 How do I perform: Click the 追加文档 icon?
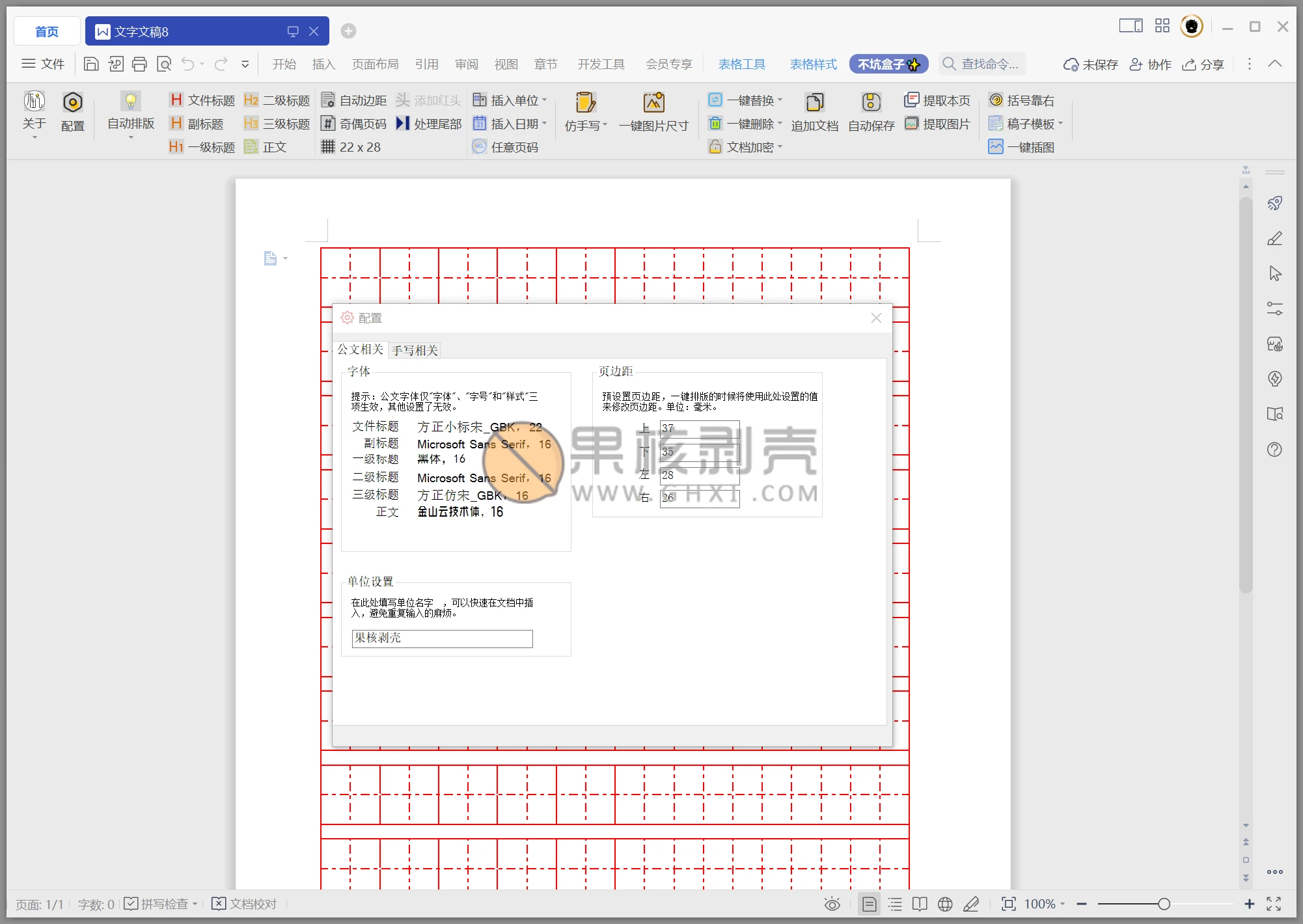[814, 102]
